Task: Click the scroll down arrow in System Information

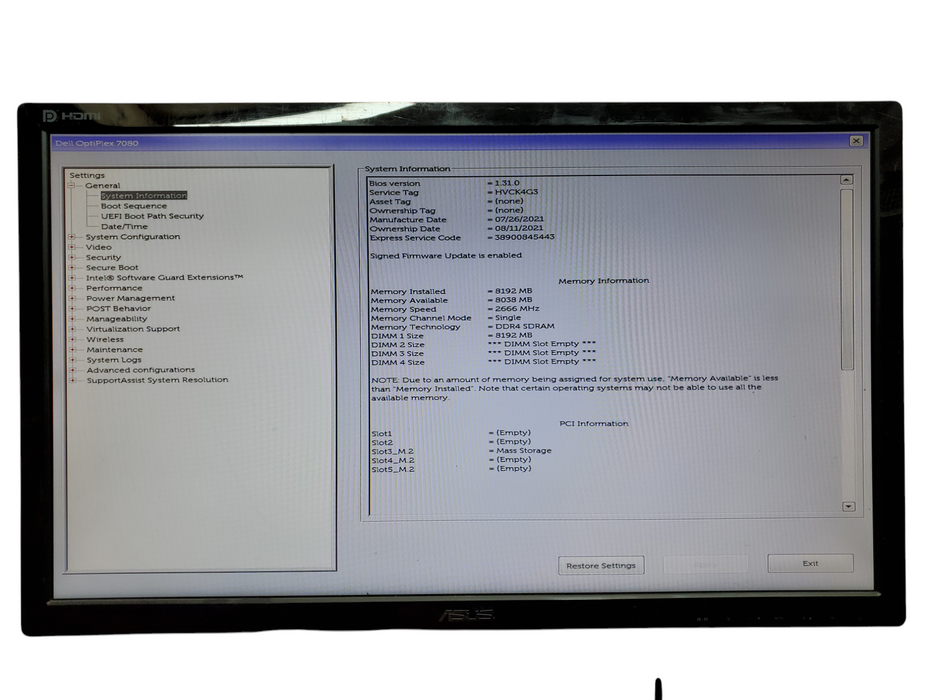Action: [849, 507]
